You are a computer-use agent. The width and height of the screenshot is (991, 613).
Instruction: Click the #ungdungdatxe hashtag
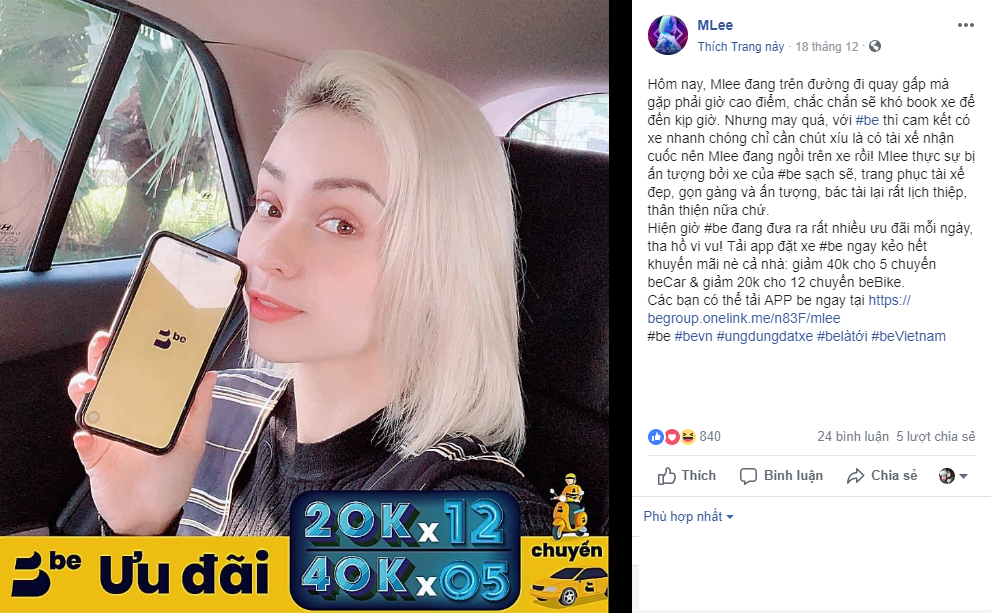click(x=765, y=336)
